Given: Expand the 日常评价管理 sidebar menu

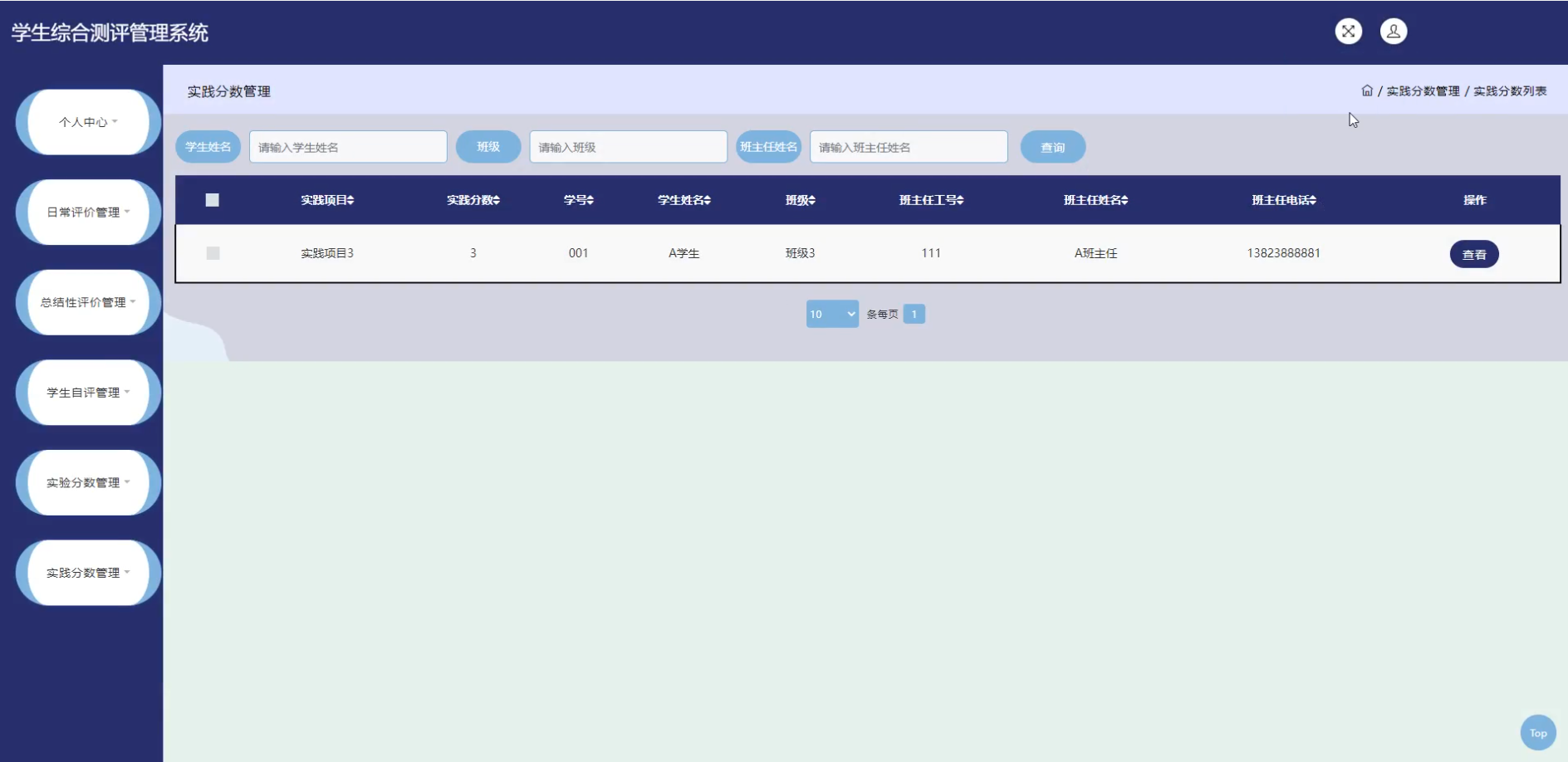Looking at the screenshot, I should 88,212.
